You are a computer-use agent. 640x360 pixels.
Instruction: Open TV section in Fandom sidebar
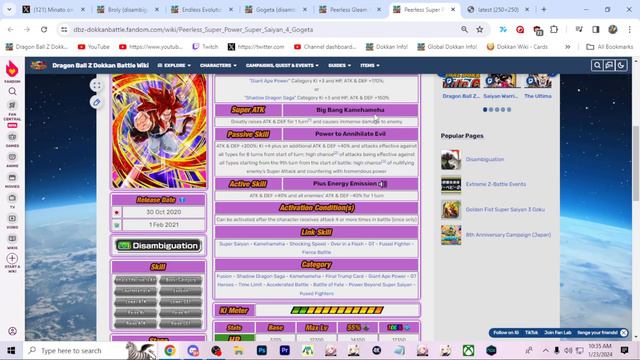click(12, 200)
